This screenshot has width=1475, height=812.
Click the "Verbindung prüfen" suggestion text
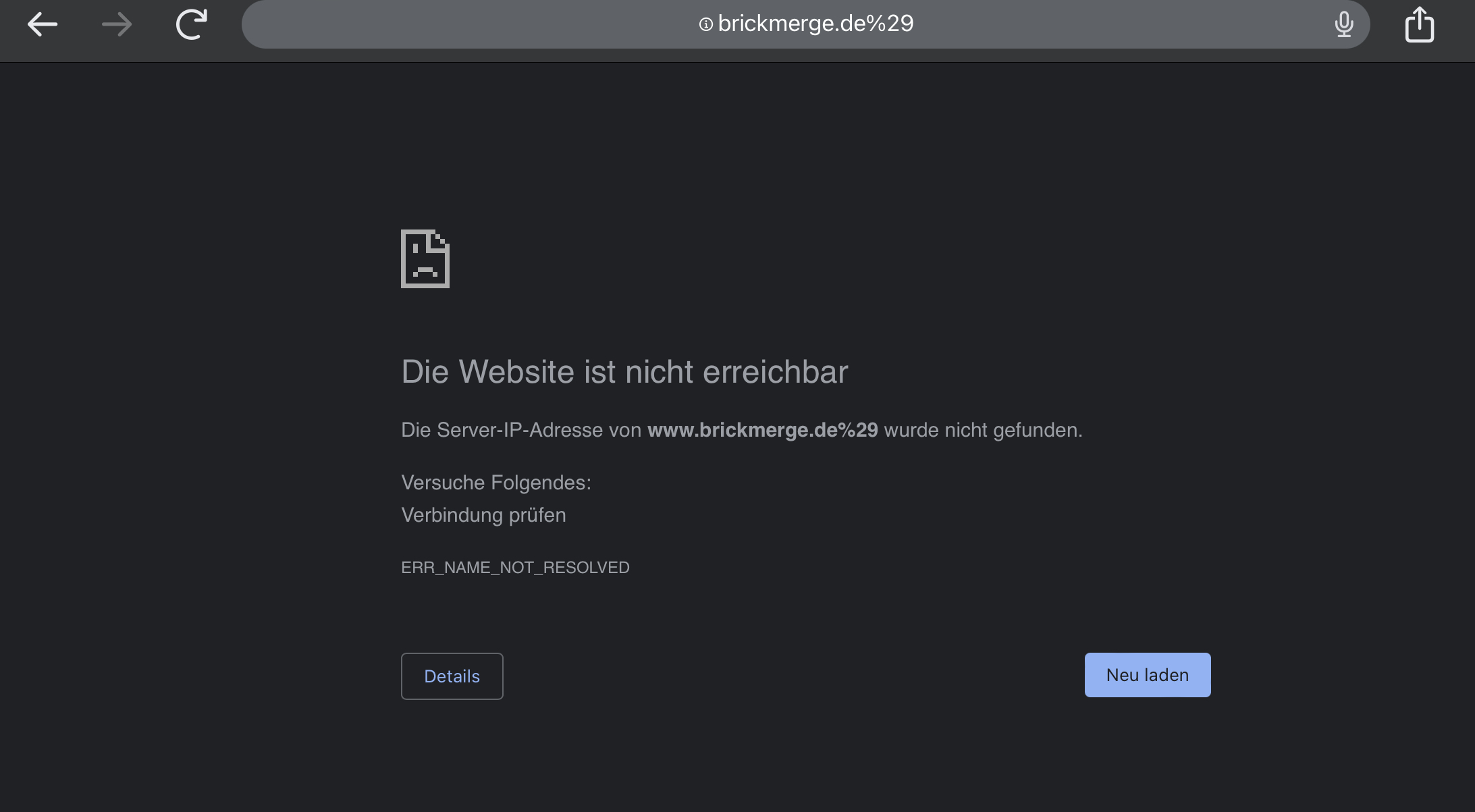coord(483,515)
